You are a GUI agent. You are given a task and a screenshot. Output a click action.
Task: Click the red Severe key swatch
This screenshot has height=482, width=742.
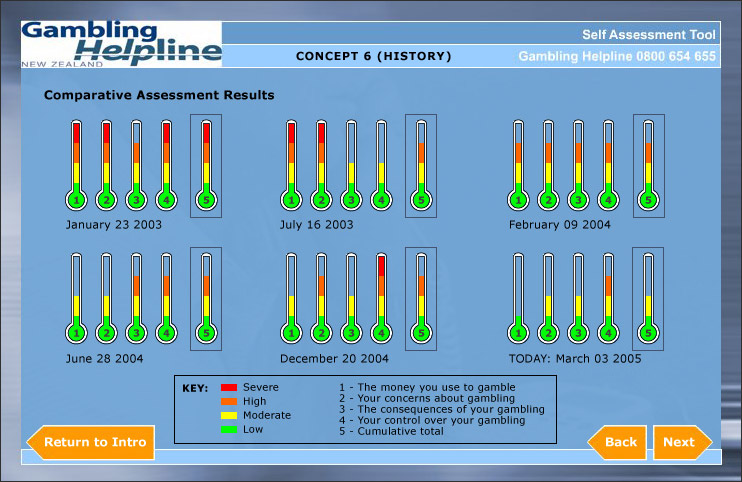pyautogui.click(x=227, y=387)
